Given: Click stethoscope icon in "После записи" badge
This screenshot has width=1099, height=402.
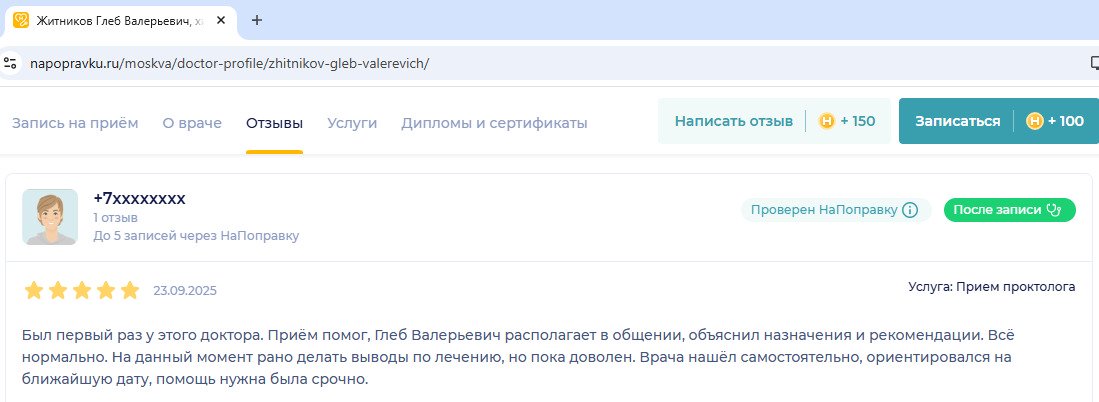Looking at the screenshot, I should 1052,210.
